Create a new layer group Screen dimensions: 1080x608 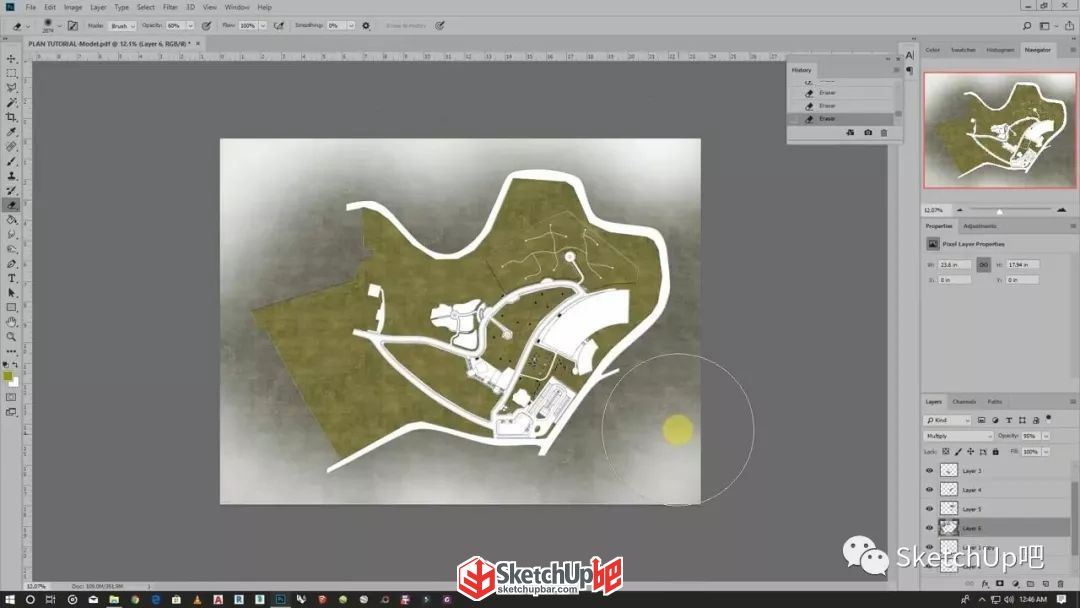tap(1030, 584)
